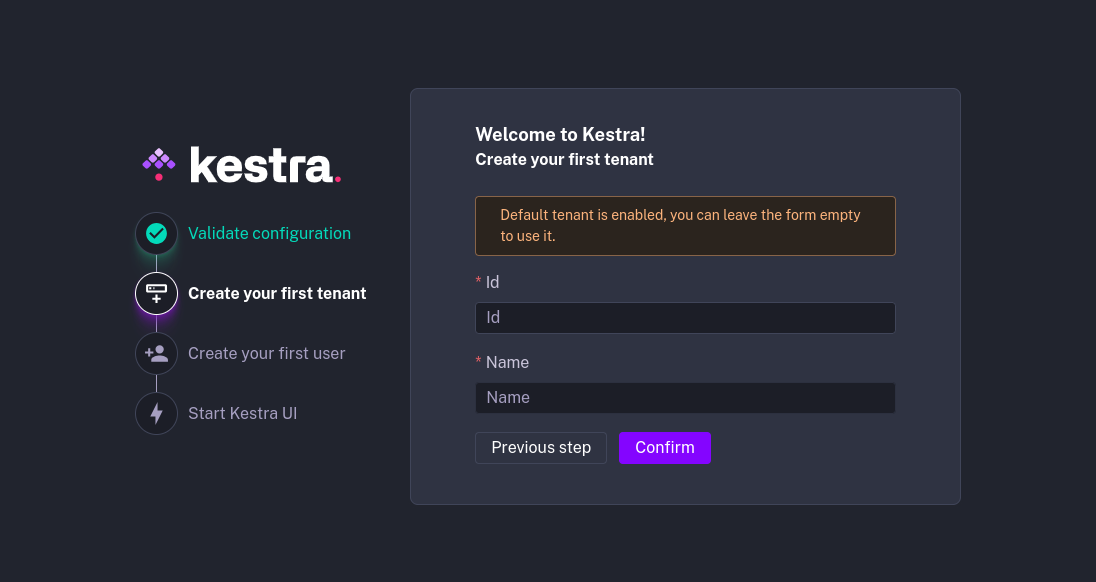Screen dimensions: 1096x582
Task: Click the default tenant warning banner
Action: 685,225
